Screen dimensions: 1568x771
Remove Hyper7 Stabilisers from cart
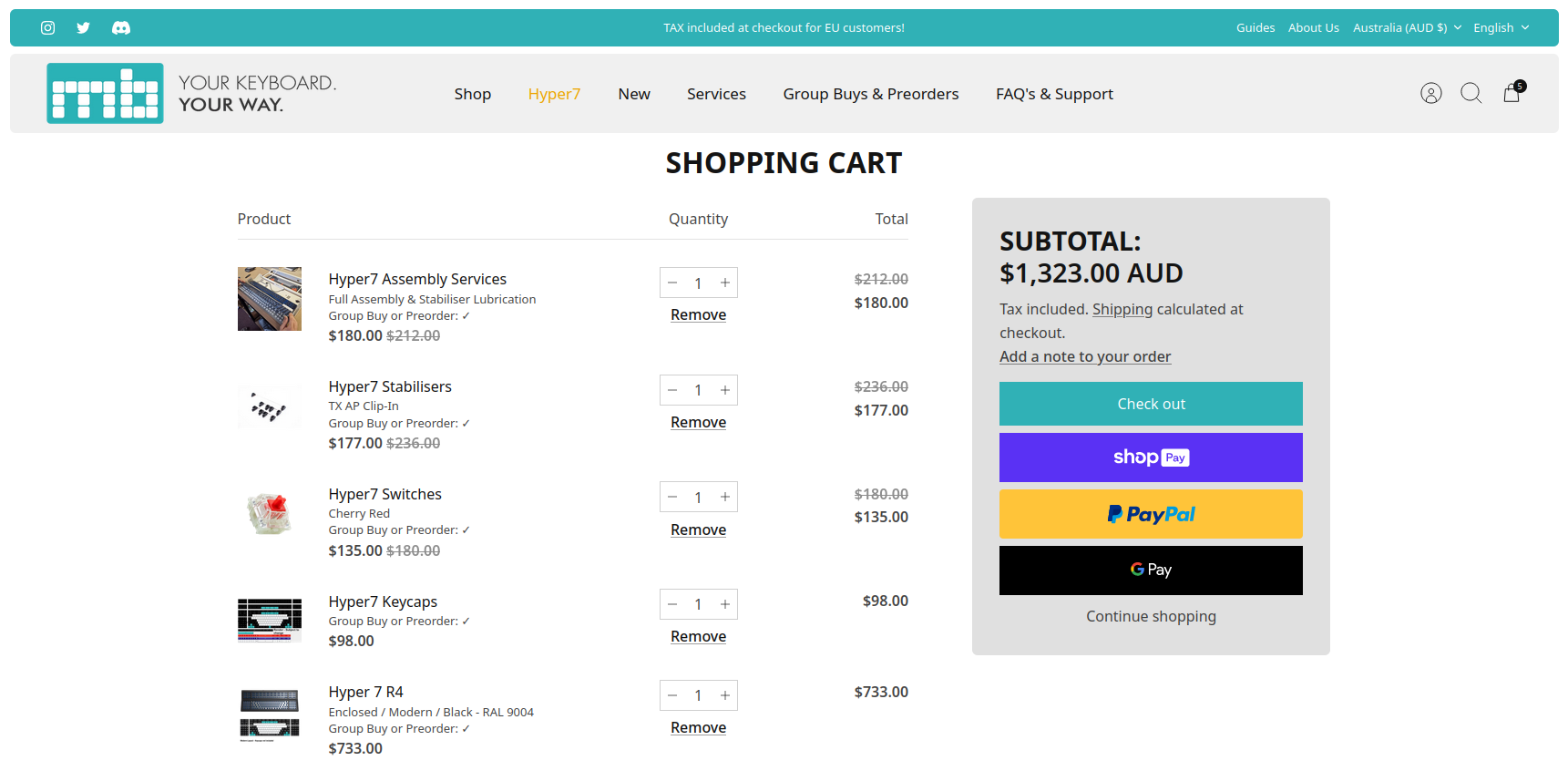point(699,422)
